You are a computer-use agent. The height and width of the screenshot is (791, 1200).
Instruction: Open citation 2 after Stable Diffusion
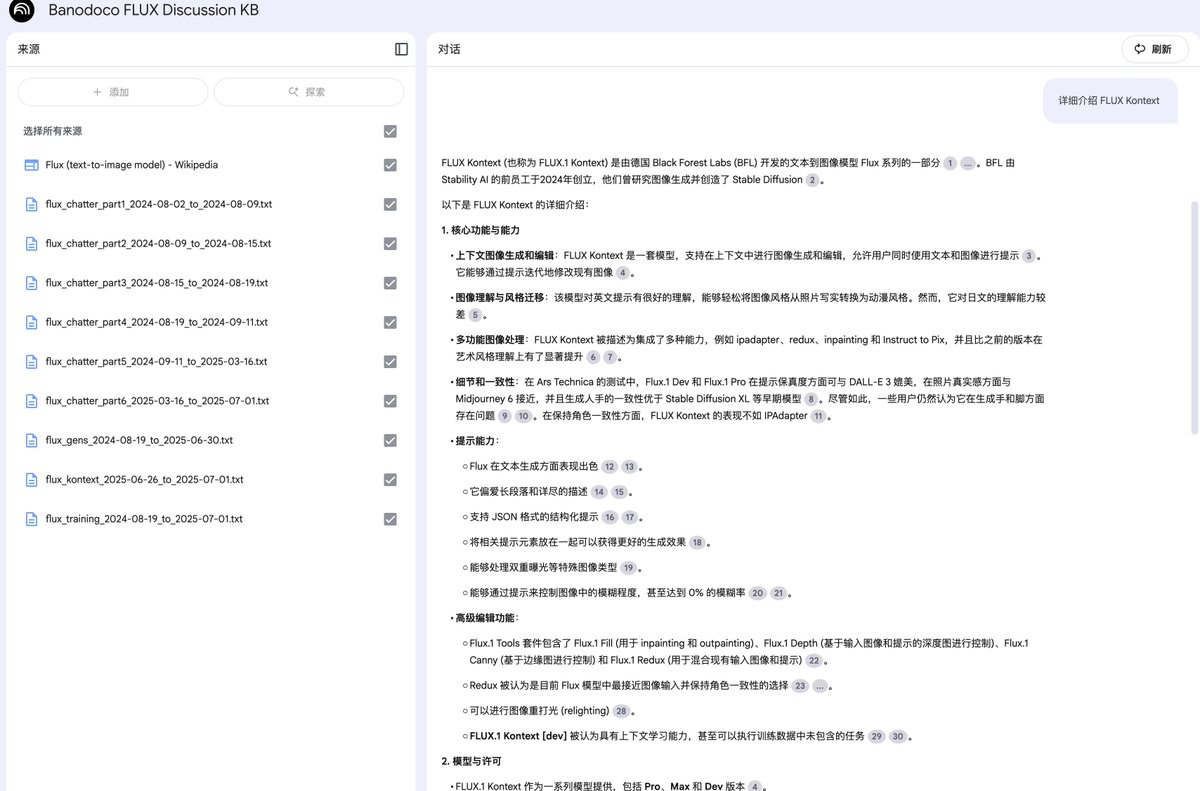(812, 180)
